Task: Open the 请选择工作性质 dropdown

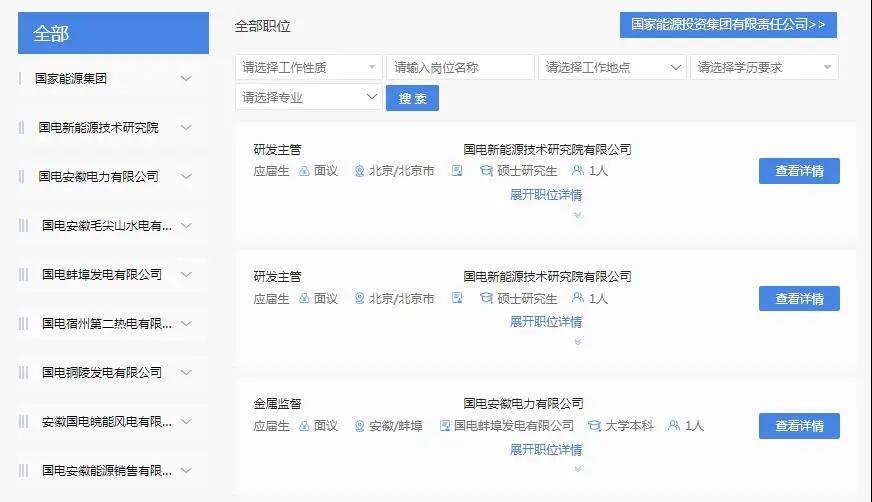Action: pyautogui.click(x=309, y=68)
